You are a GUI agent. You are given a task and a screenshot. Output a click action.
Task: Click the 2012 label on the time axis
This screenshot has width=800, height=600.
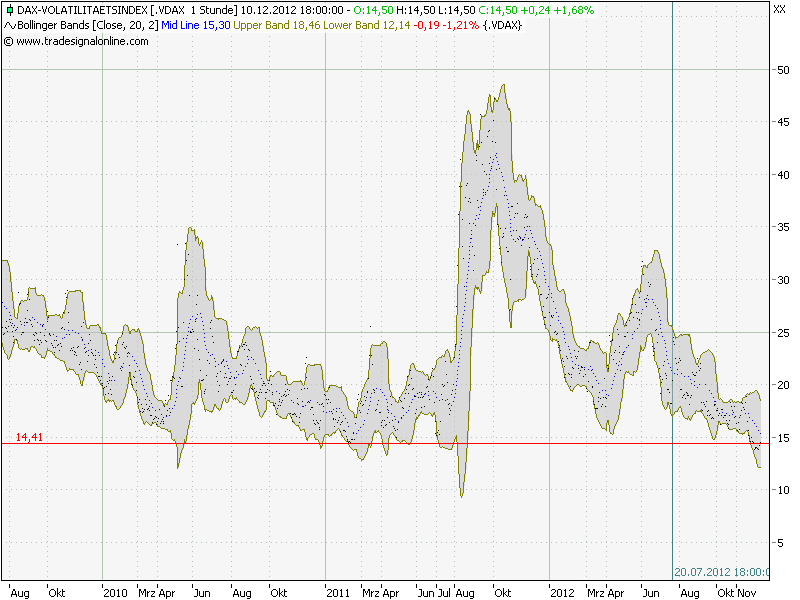pos(562,593)
